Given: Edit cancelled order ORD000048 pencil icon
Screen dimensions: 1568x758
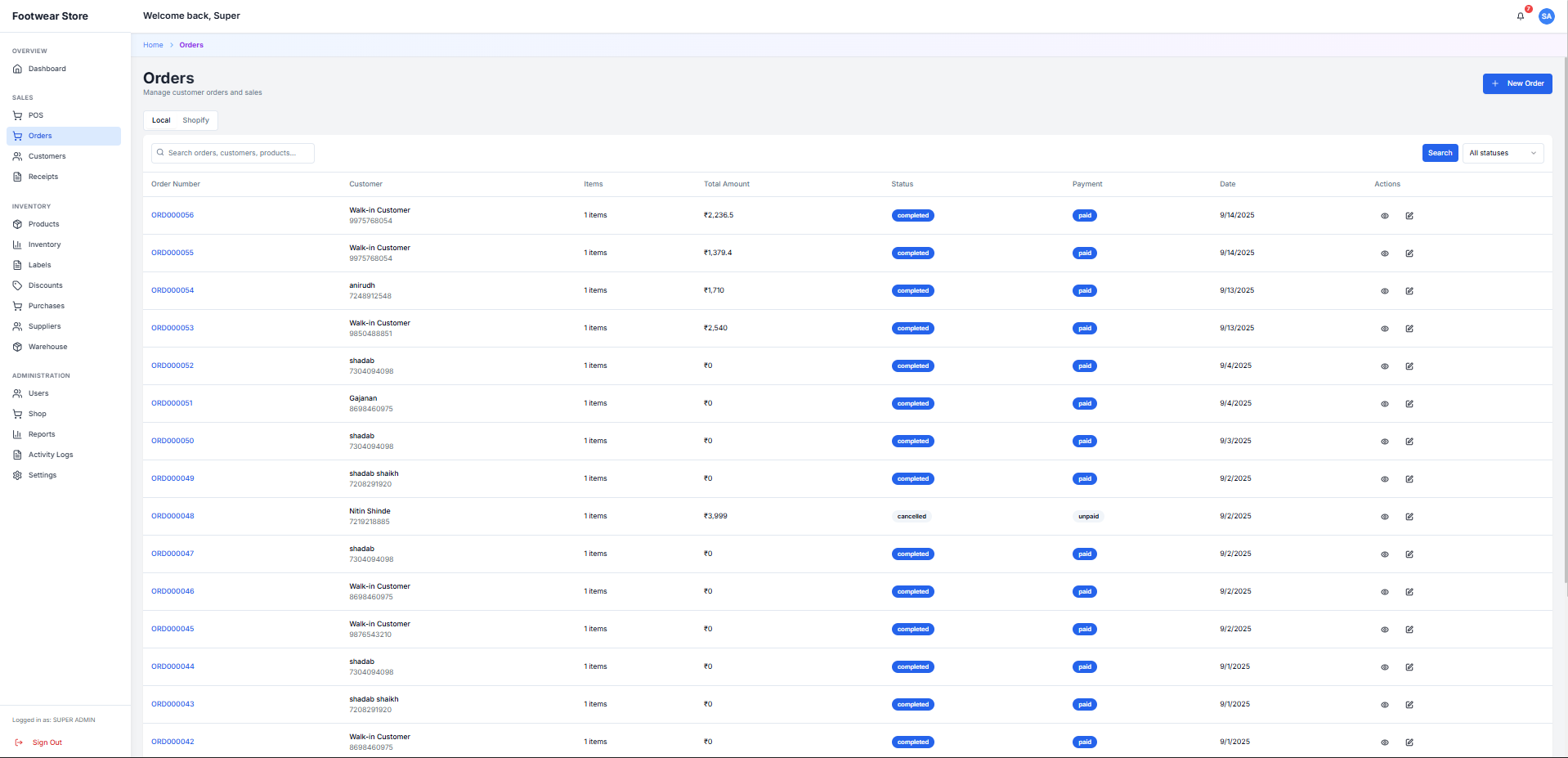Looking at the screenshot, I should pos(1409,517).
